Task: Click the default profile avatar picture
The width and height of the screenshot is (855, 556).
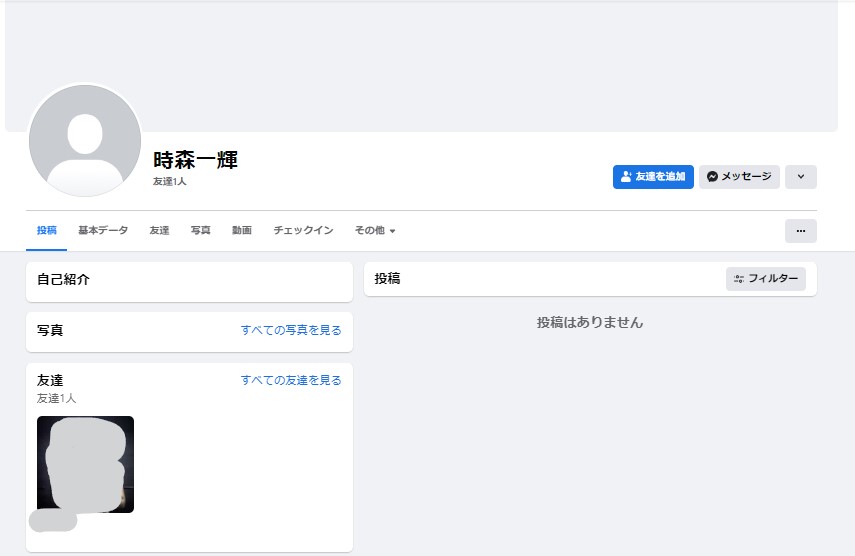Action: click(x=86, y=140)
